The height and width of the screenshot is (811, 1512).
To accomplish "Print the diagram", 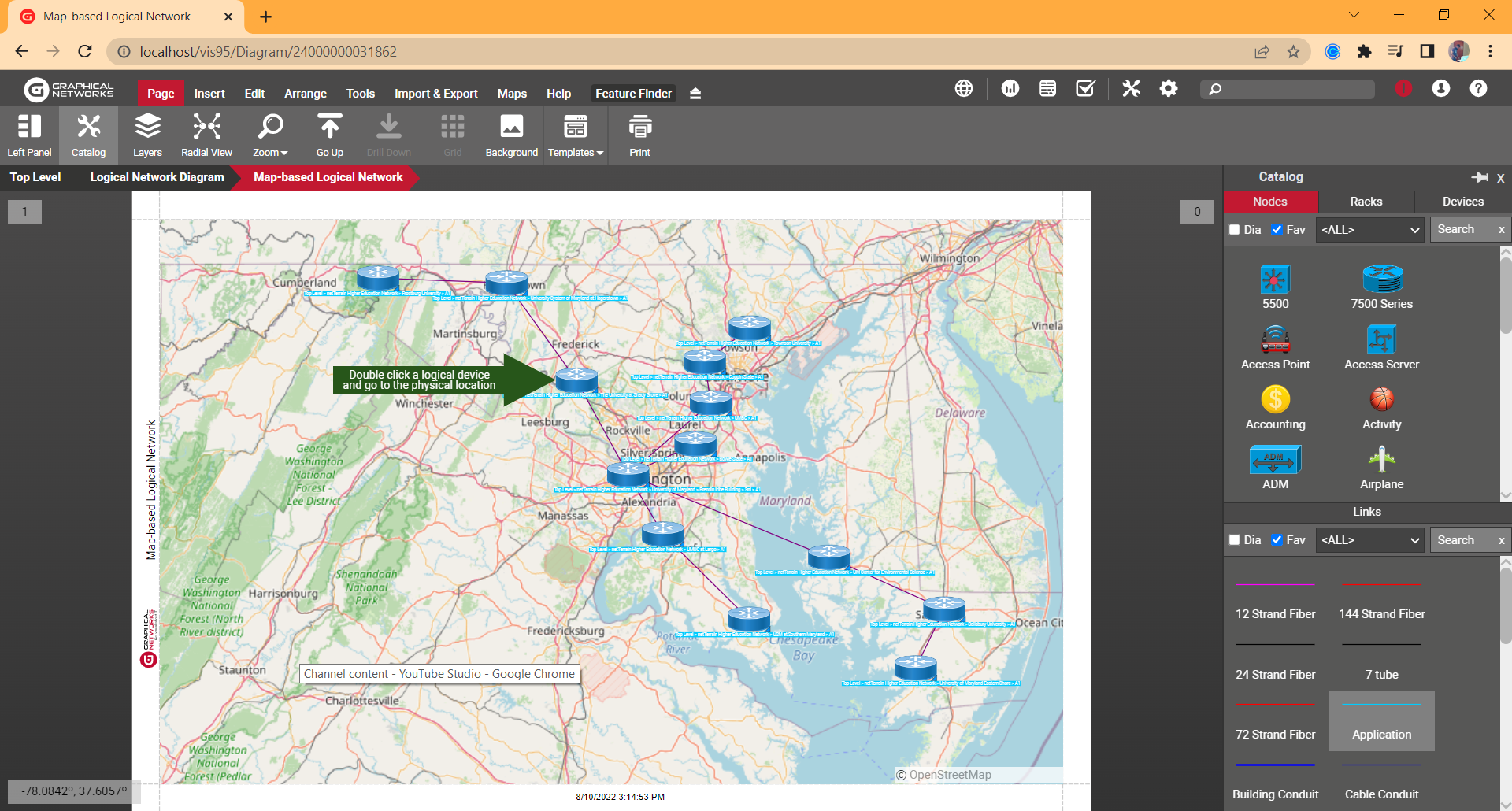I will pyautogui.click(x=639, y=135).
